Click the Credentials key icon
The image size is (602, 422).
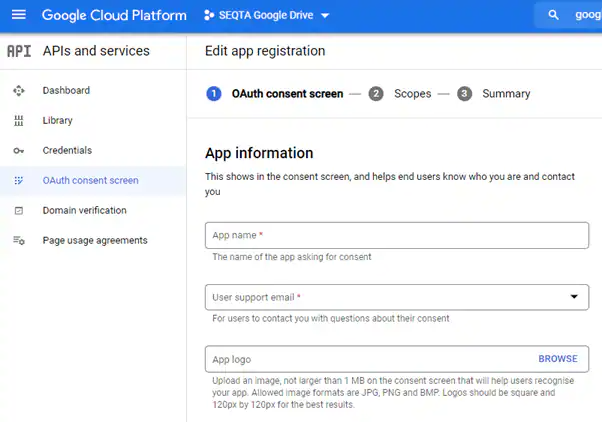(x=18, y=151)
